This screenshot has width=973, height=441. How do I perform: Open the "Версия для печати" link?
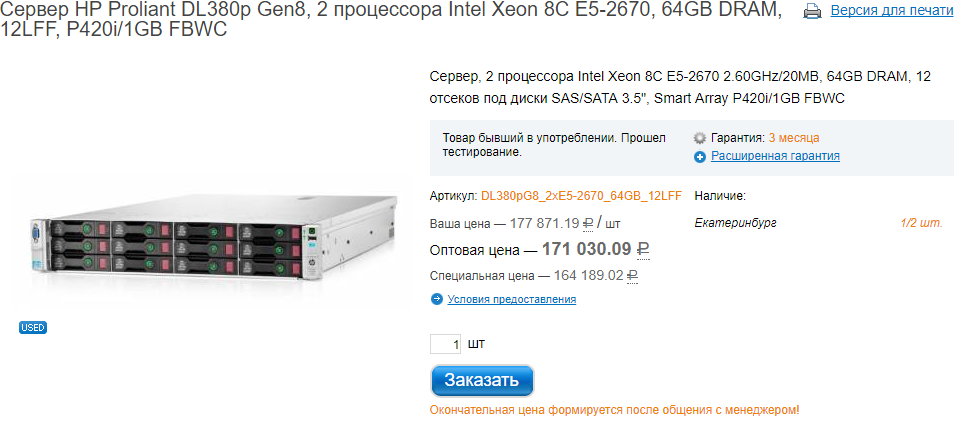coord(889,11)
